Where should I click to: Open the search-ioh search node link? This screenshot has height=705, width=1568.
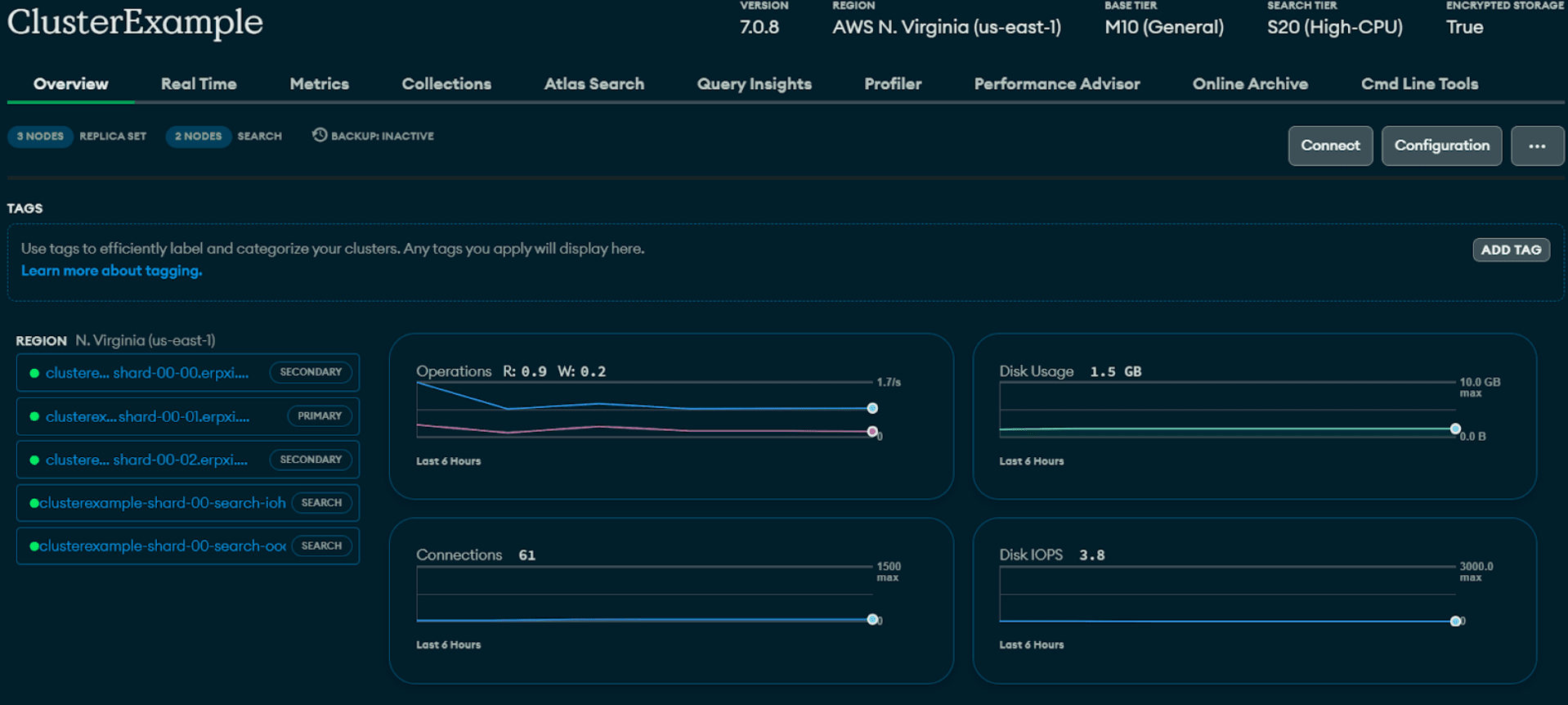click(163, 503)
